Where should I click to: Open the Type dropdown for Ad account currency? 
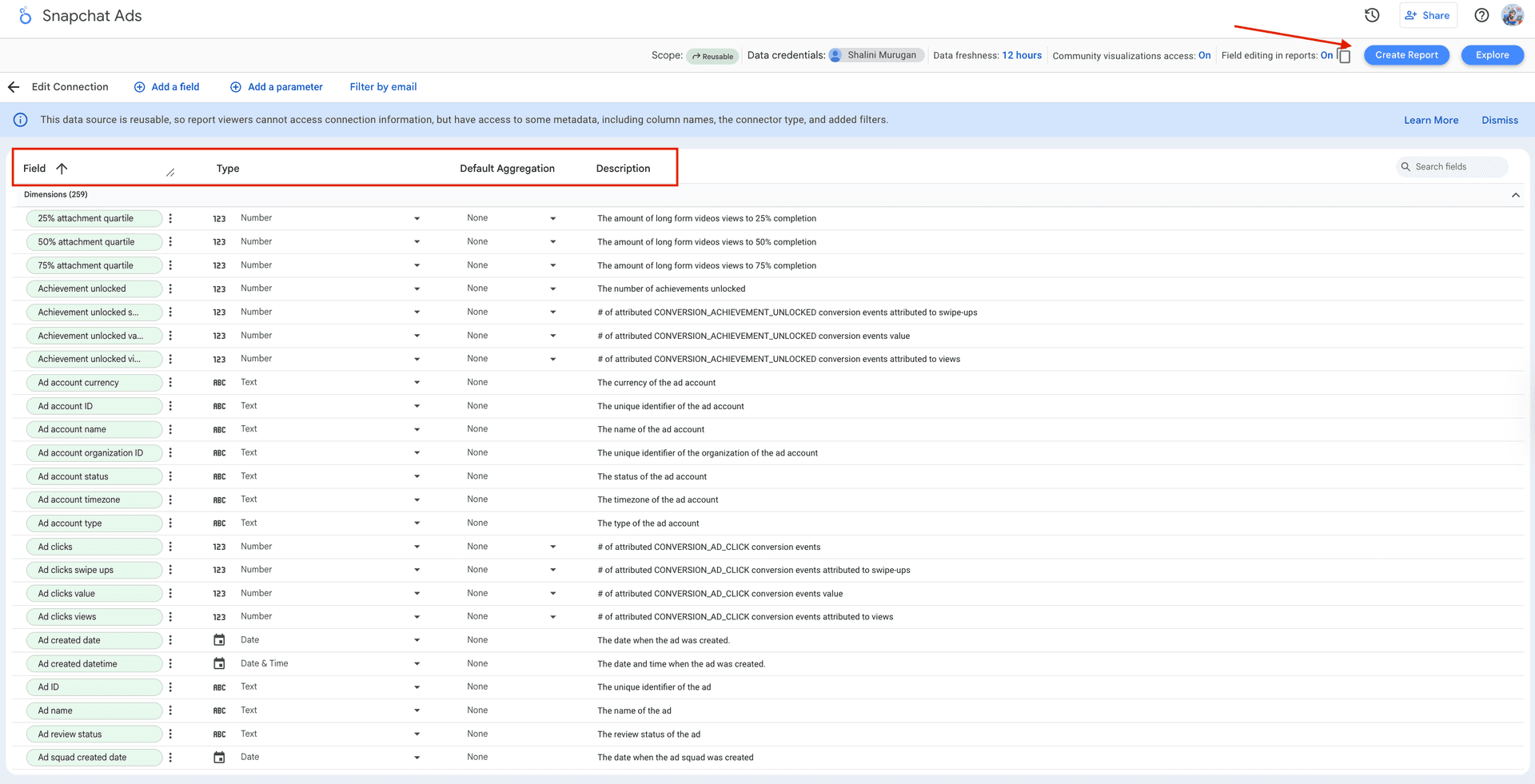[x=416, y=382]
